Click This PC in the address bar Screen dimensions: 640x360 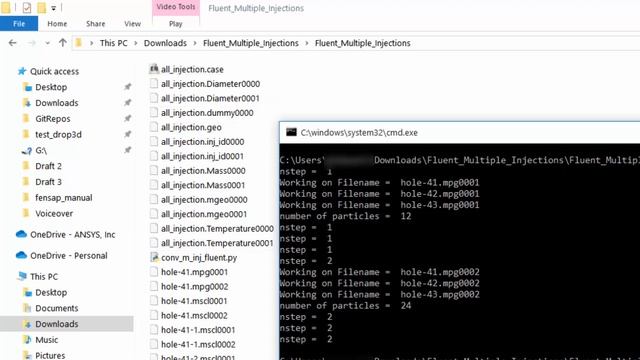[x=113, y=43]
